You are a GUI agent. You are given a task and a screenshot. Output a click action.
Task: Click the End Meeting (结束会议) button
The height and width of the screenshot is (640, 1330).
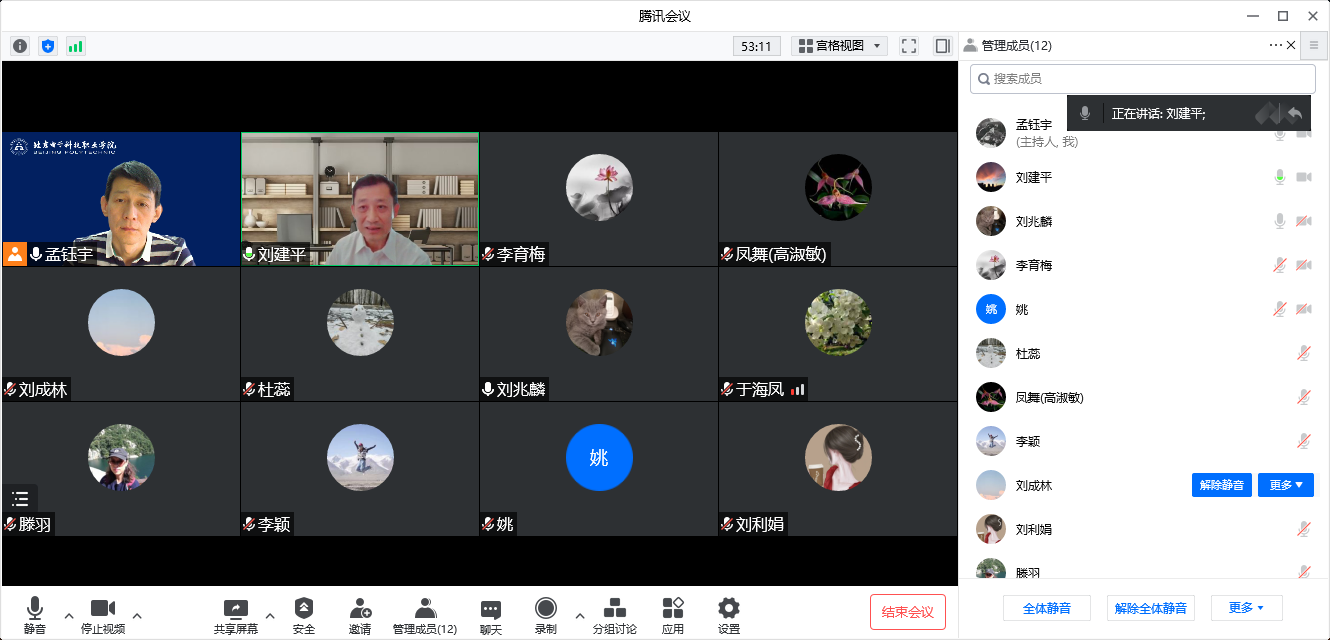pyautogui.click(x=907, y=612)
